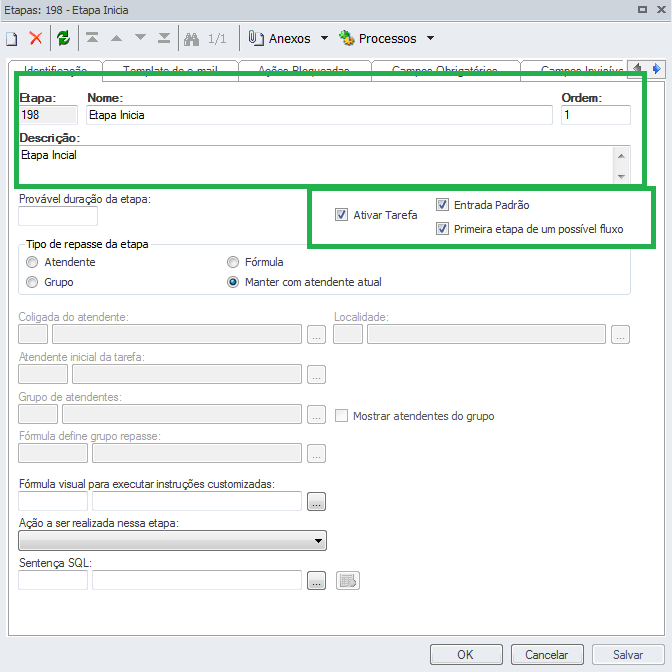Expand the Processos dropdown arrow
672x672 pixels.
(430, 38)
